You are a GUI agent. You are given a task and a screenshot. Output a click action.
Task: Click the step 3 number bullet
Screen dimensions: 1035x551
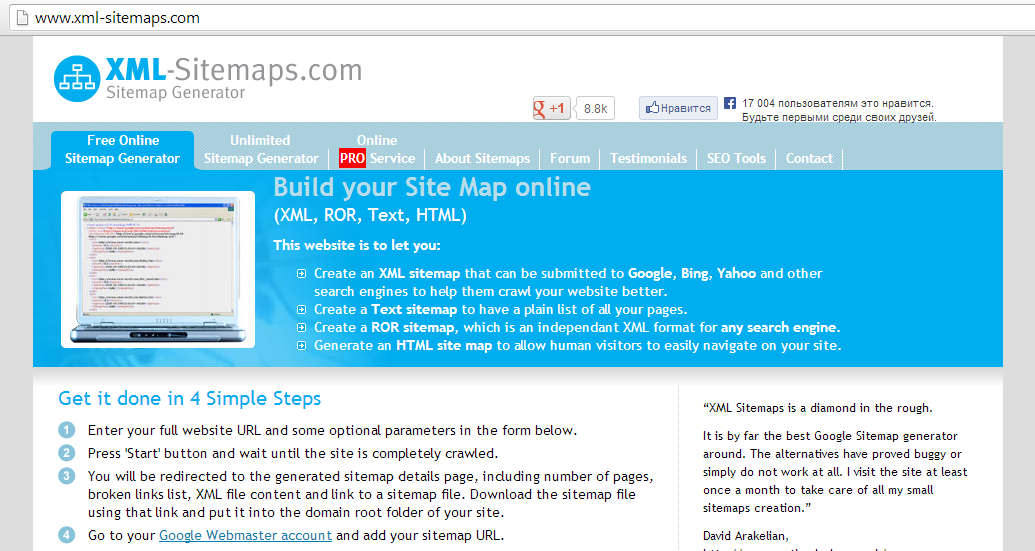pos(67,476)
